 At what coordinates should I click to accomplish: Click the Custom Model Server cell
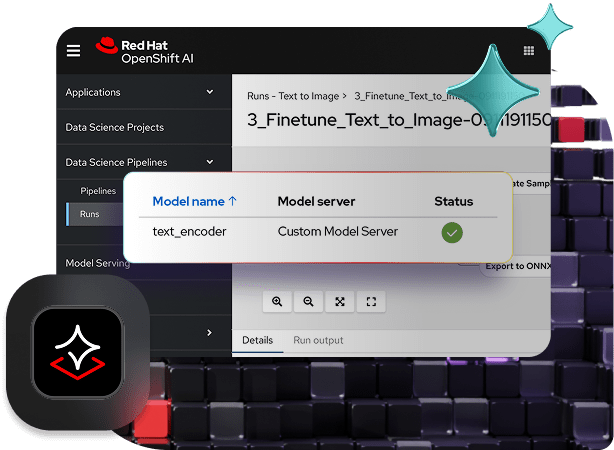tap(338, 231)
